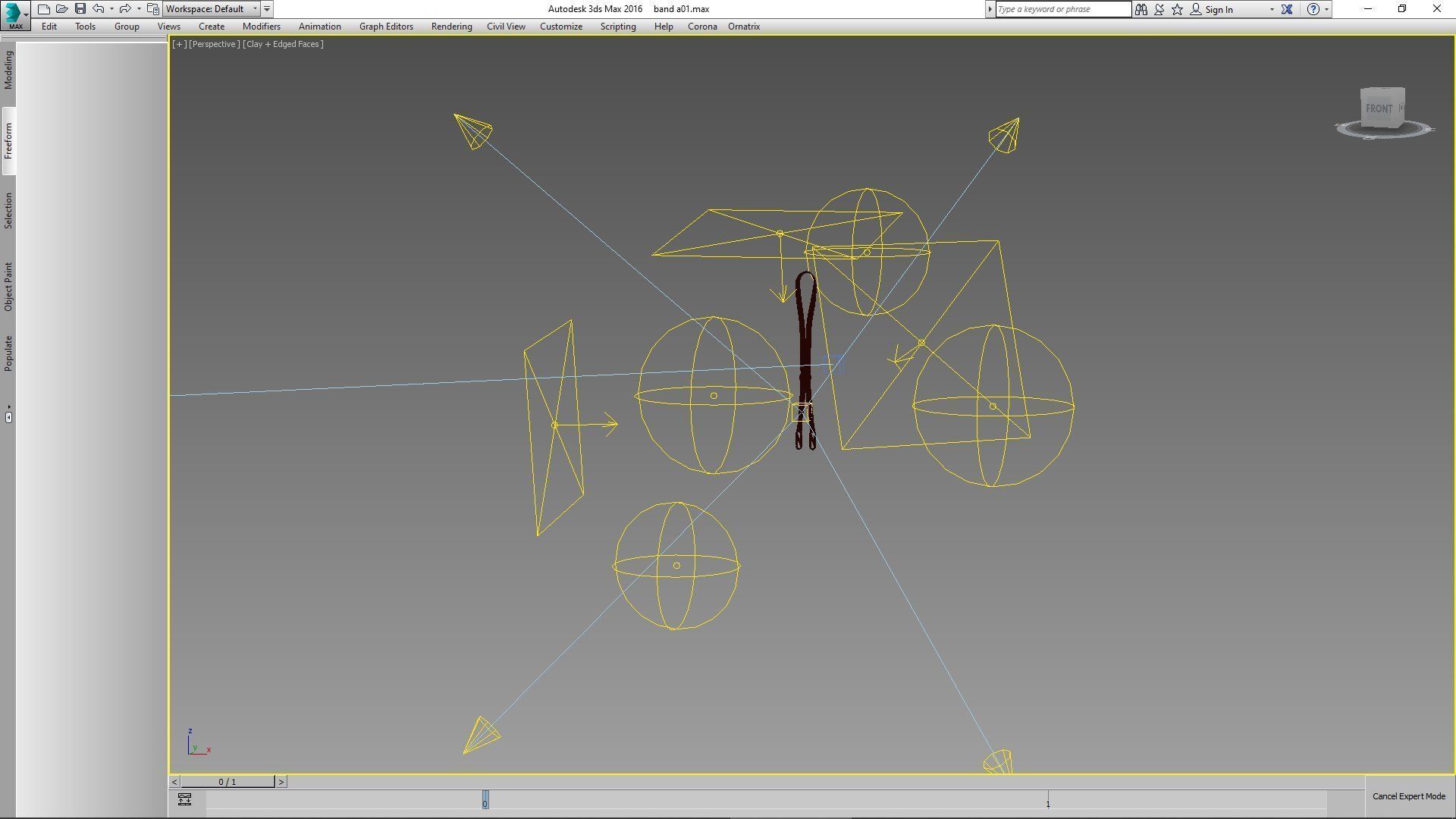Open the Edit menu
Viewport: 1456px width, 819px height.
pyautogui.click(x=49, y=27)
